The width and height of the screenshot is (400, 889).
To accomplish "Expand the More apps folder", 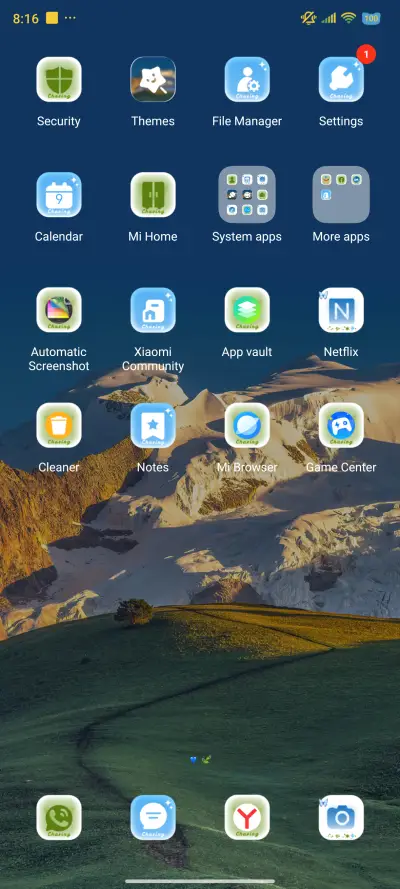I will tap(341, 194).
